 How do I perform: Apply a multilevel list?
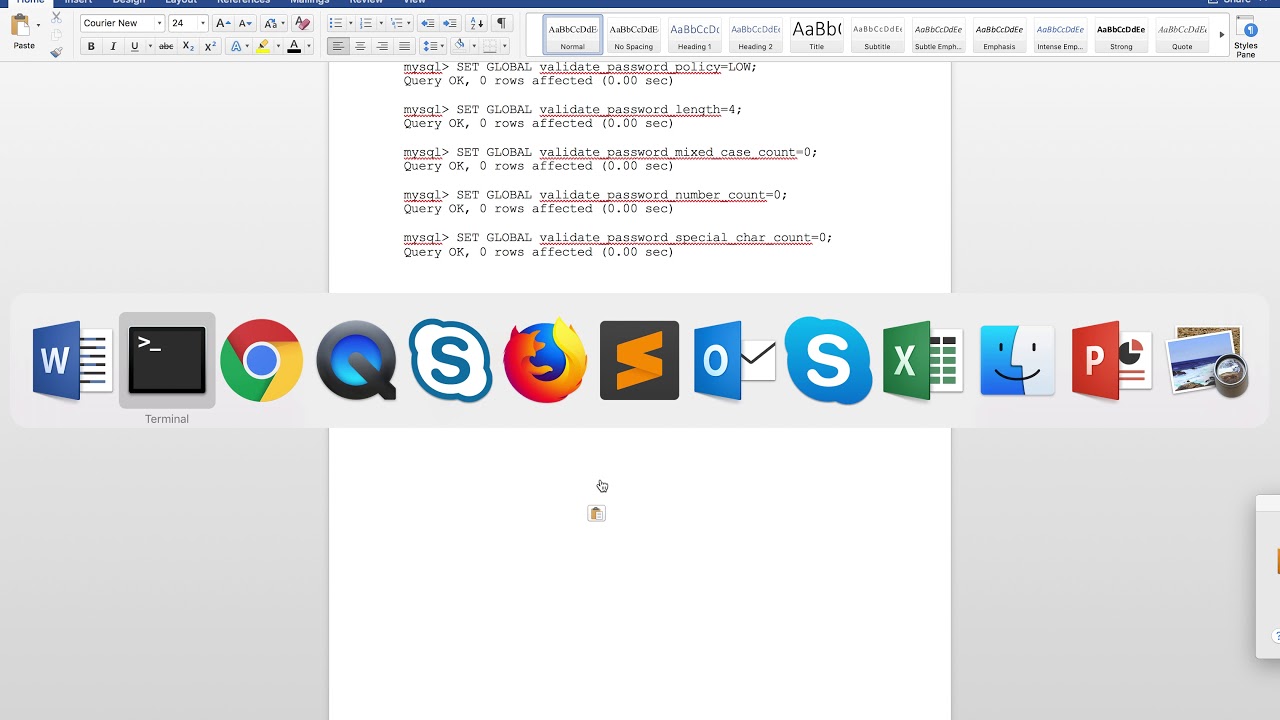click(x=397, y=23)
